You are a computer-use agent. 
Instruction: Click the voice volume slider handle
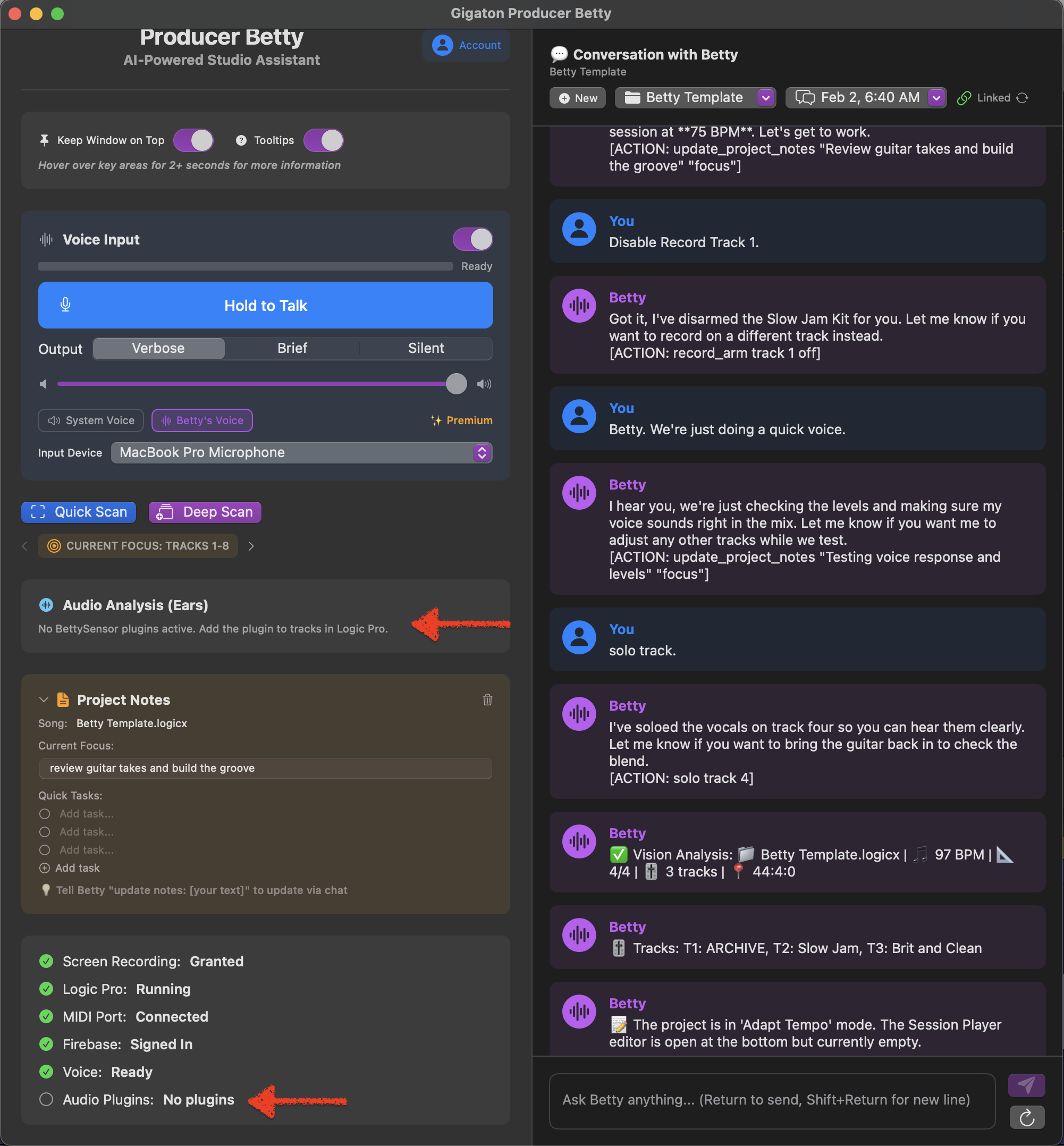456,384
